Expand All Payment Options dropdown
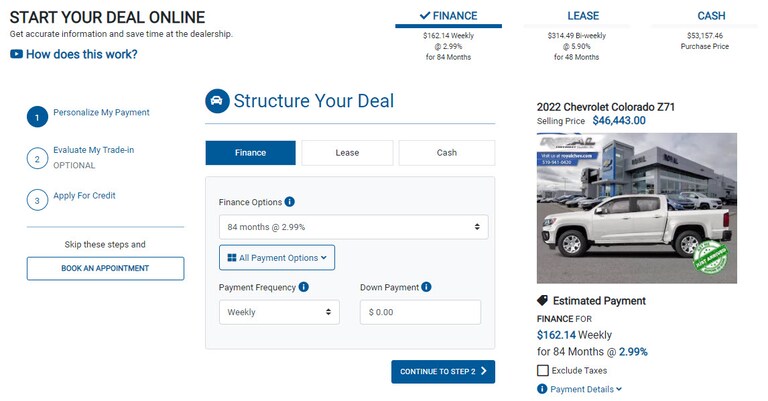 pos(277,258)
